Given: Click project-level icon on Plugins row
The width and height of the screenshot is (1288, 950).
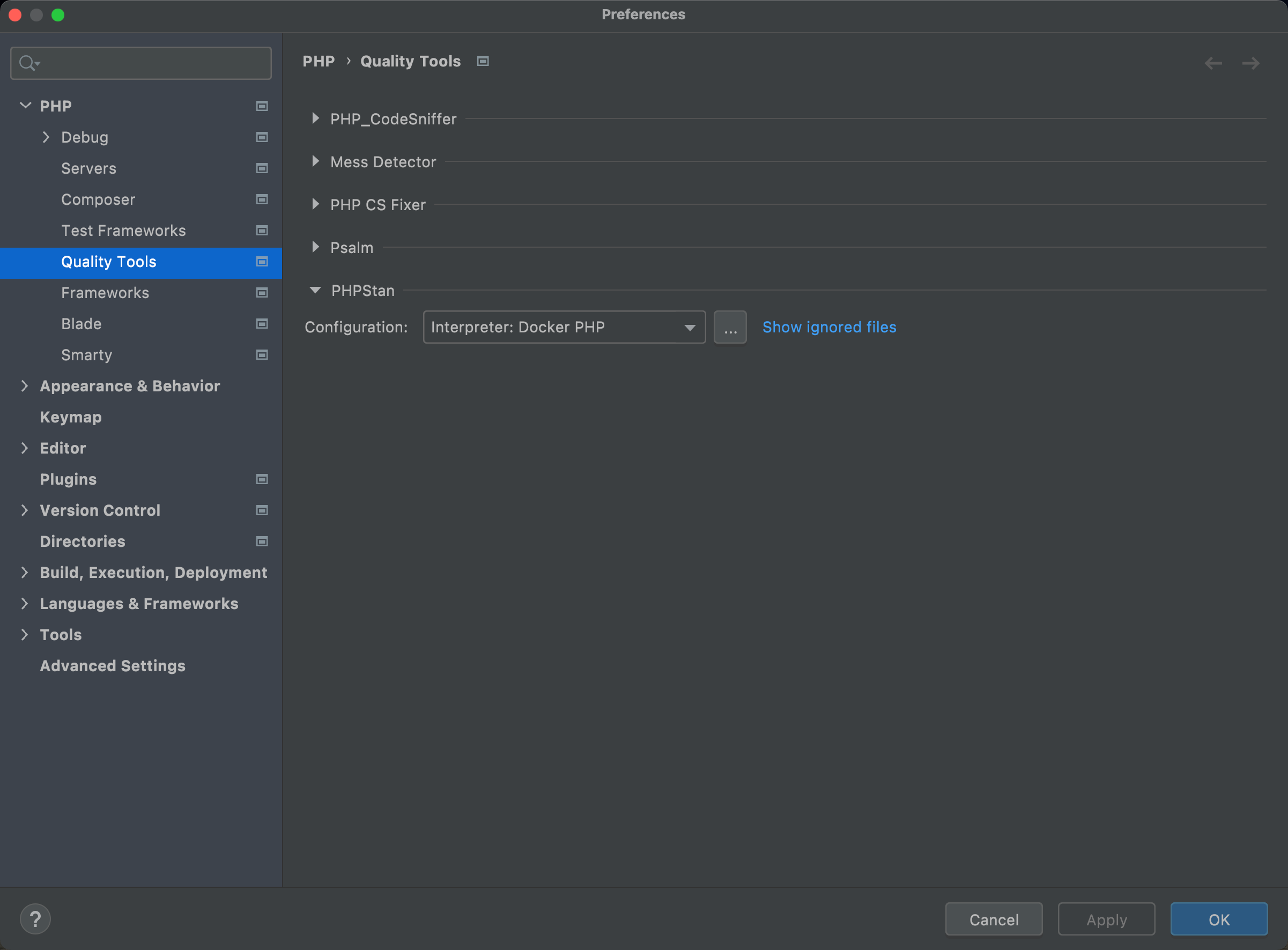Looking at the screenshot, I should [x=262, y=479].
